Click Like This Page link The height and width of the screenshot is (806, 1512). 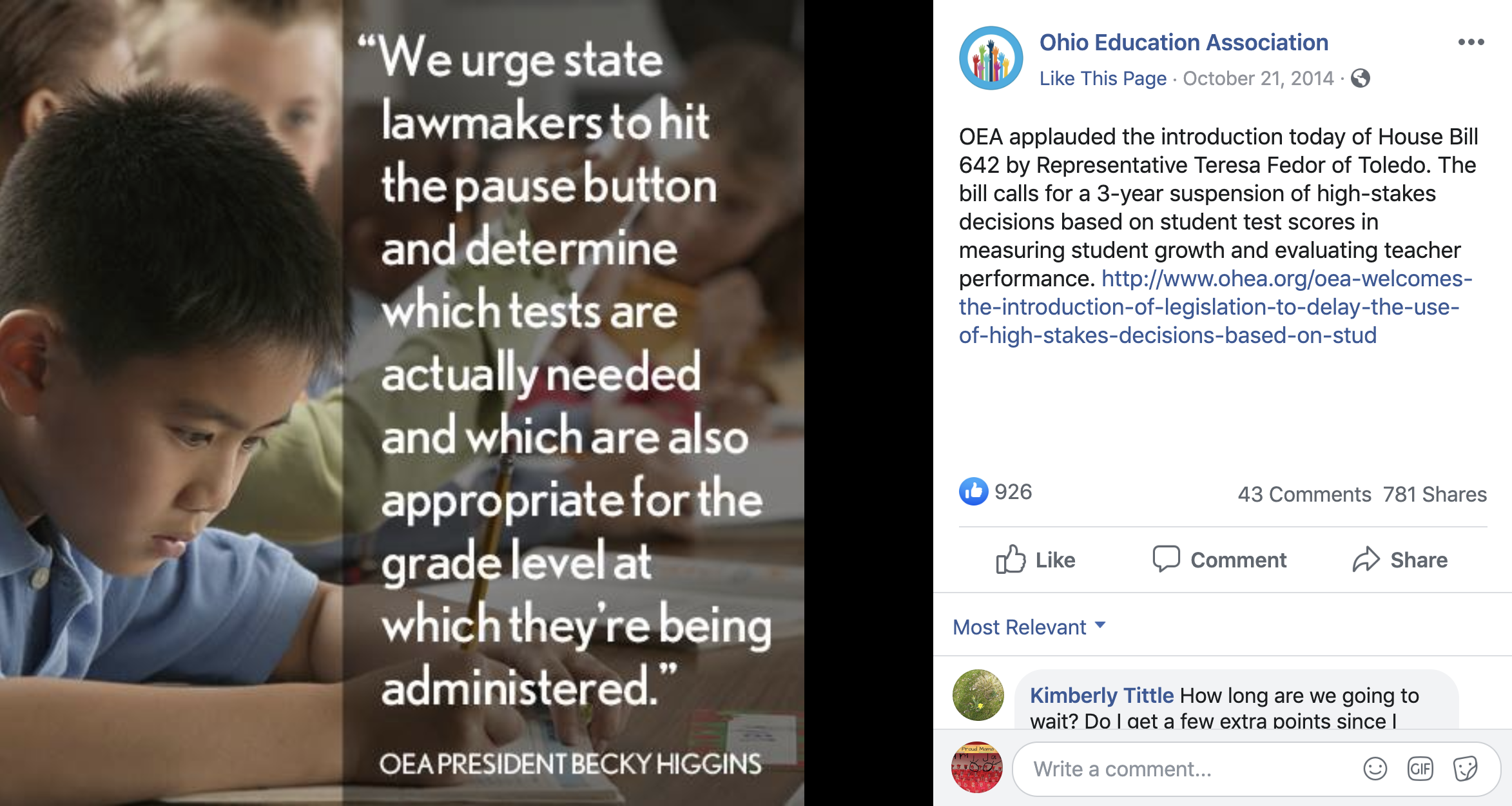click(x=1103, y=79)
